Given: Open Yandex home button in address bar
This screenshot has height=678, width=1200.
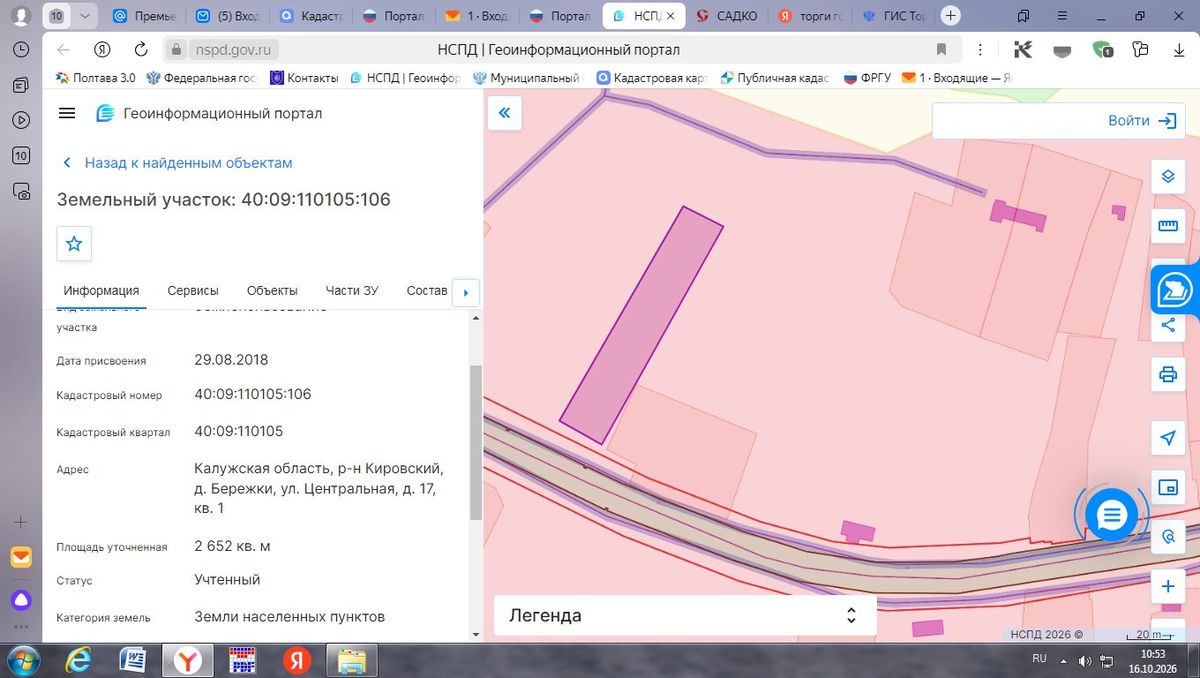Looking at the screenshot, I should tap(102, 49).
